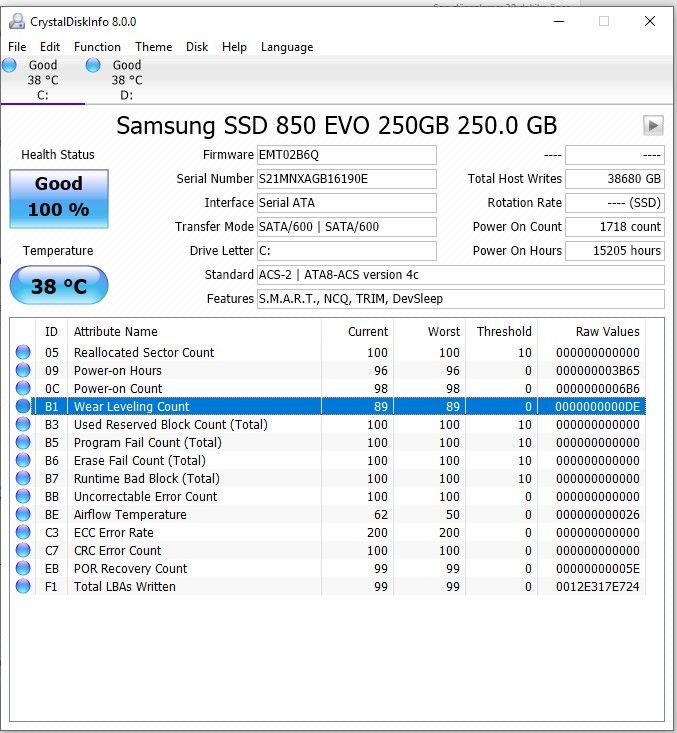The width and height of the screenshot is (677, 733).
Task: Click the status orb for Program Fail Count
Action: click(23, 442)
